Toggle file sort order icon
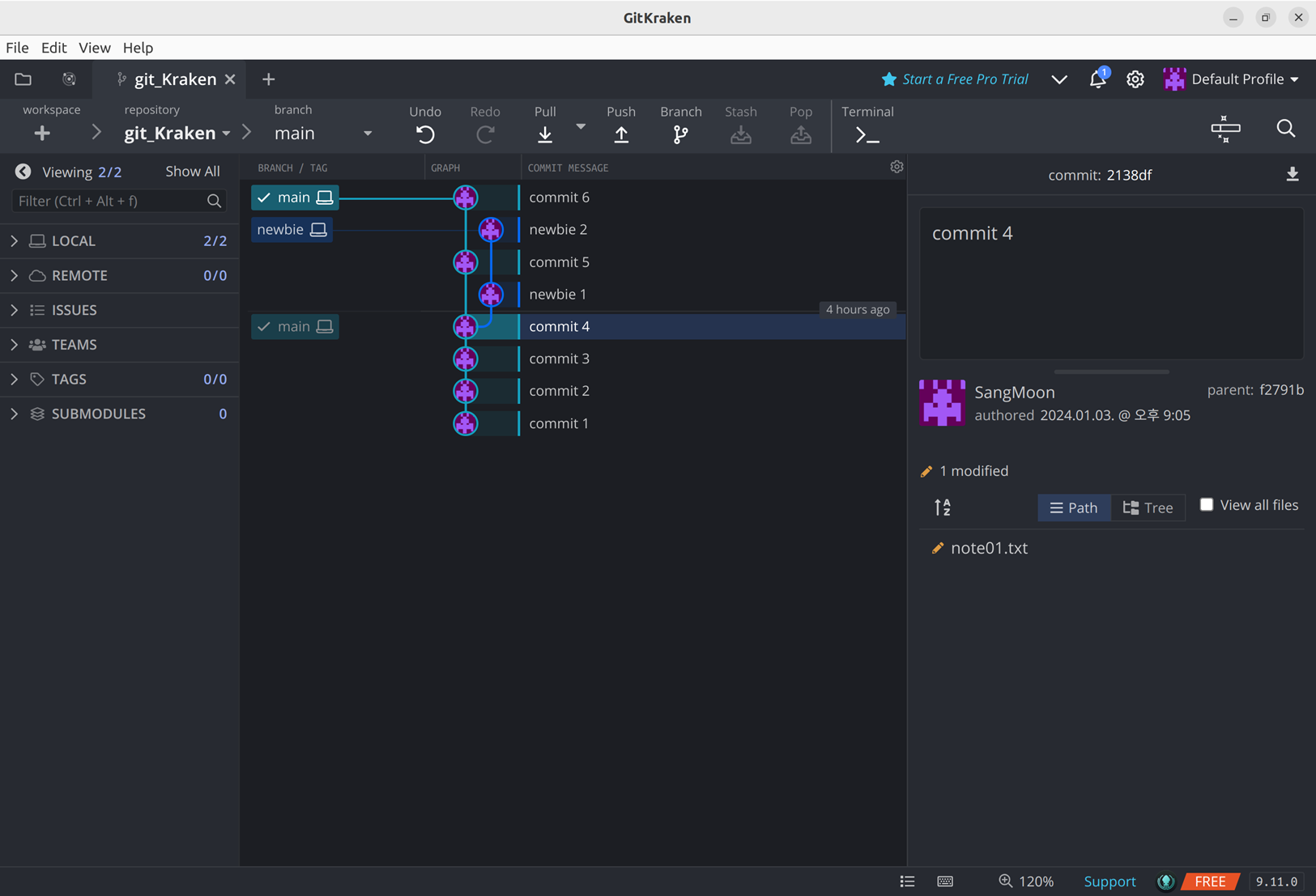1316x896 pixels. pyautogui.click(x=943, y=507)
